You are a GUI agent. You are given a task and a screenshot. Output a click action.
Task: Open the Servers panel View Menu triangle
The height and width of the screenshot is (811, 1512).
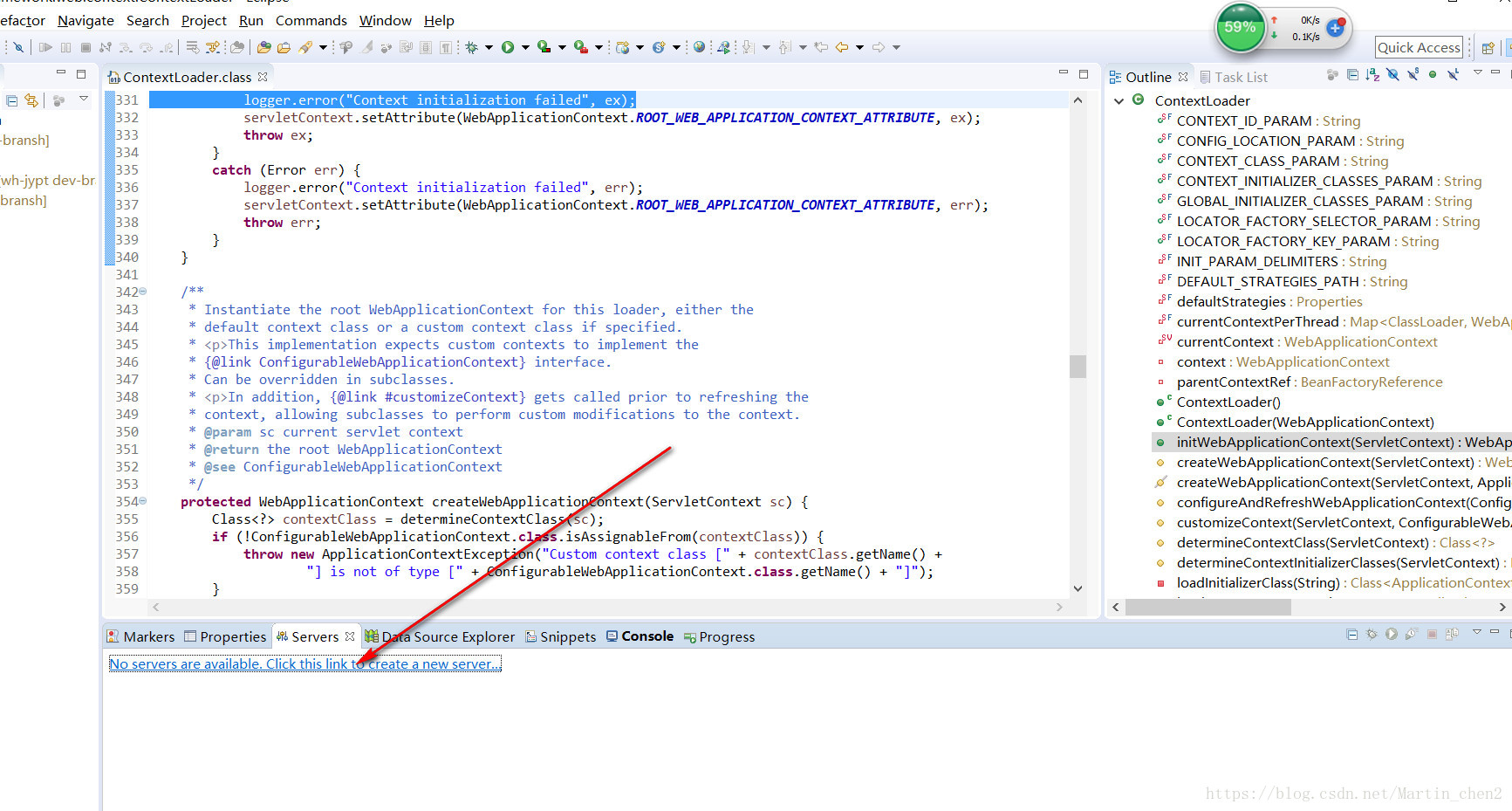click(1477, 631)
